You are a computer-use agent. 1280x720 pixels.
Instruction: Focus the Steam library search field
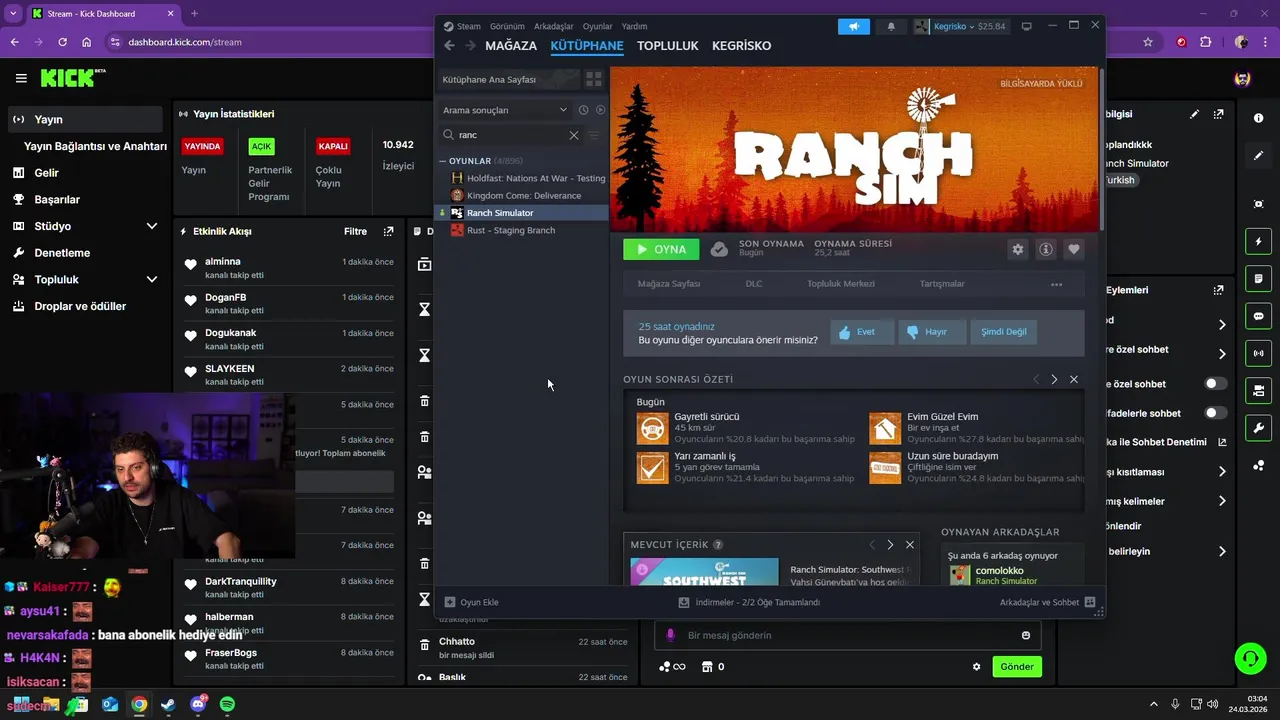tap(510, 135)
